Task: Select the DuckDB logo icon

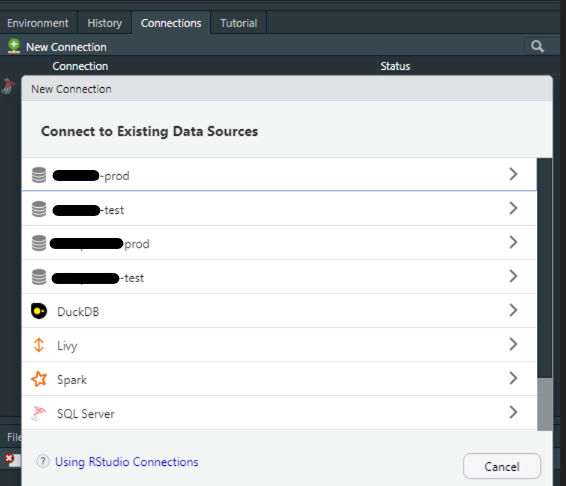Action: tap(39, 311)
